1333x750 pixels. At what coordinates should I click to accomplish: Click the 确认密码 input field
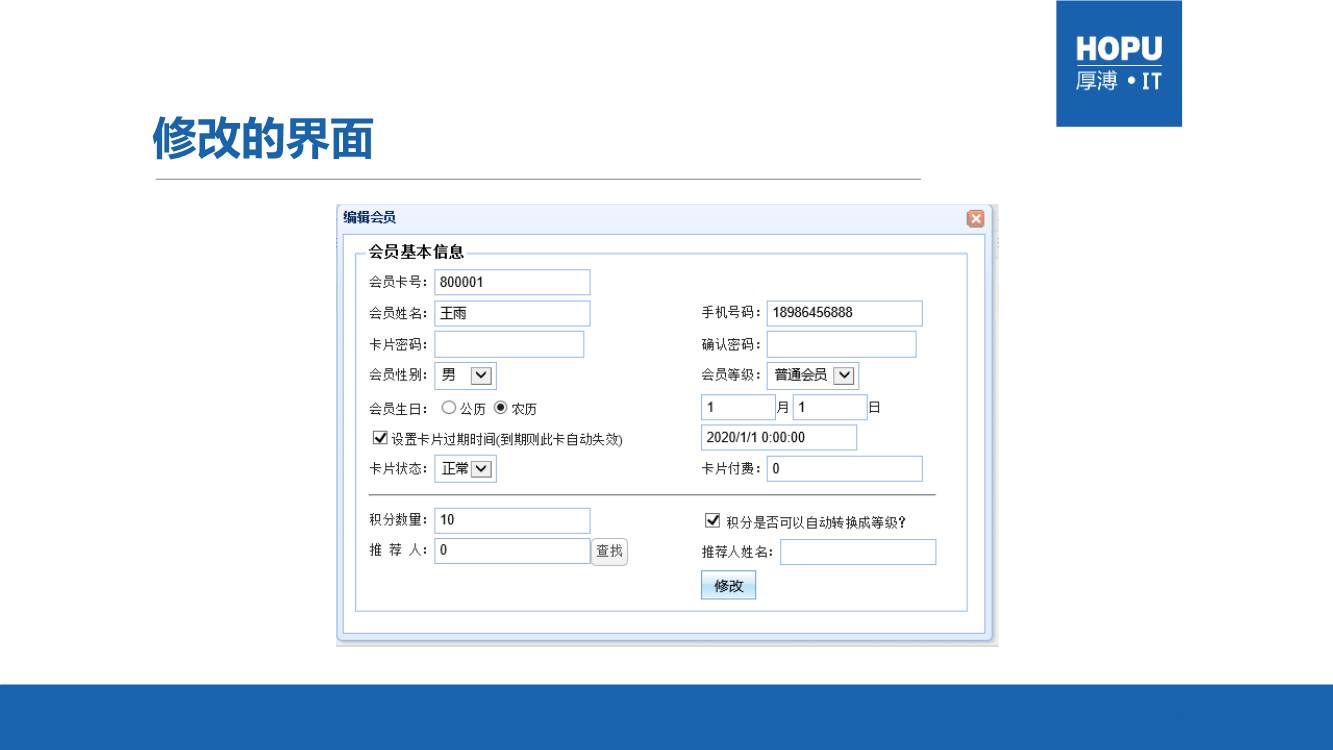point(841,344)
